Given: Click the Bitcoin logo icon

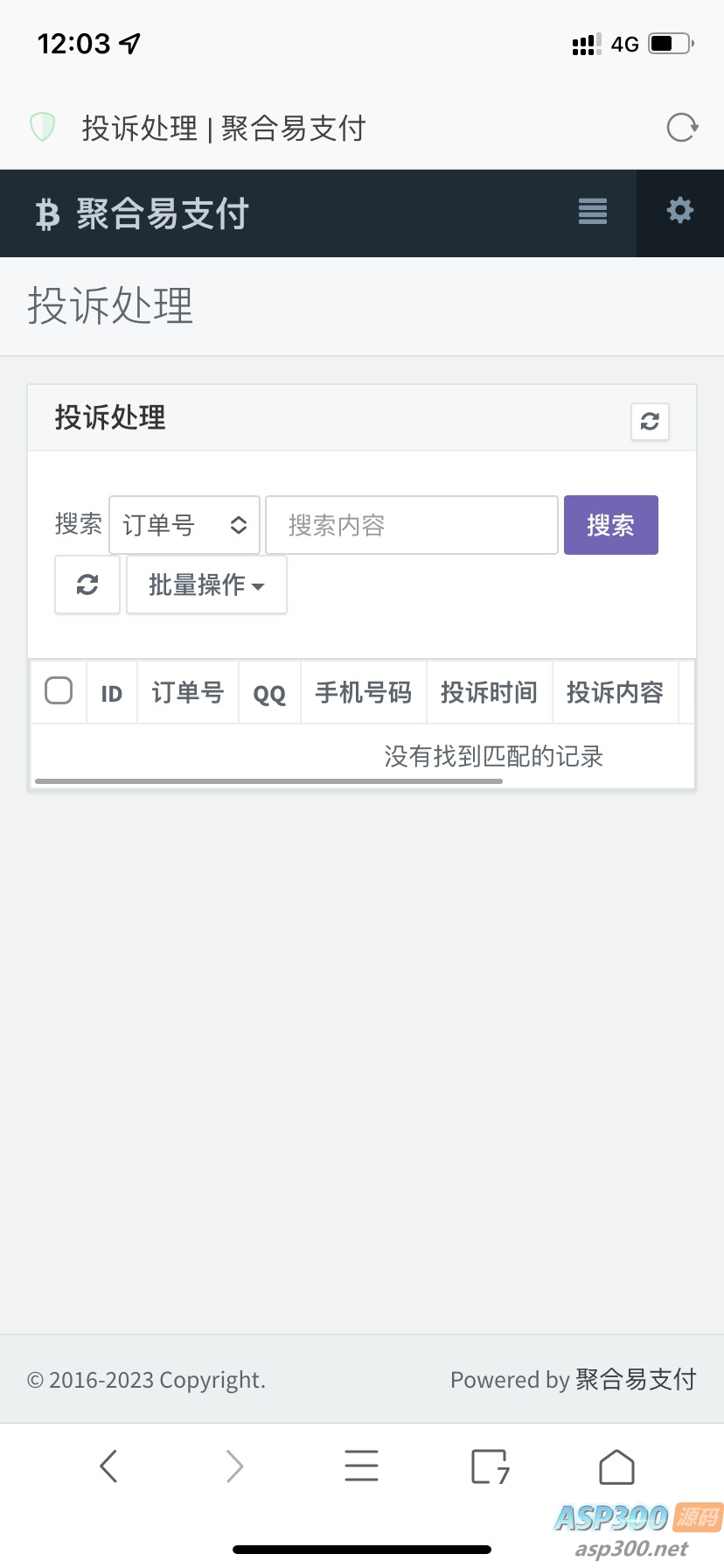Looking at the screenshot, I should tap(47, 214).
